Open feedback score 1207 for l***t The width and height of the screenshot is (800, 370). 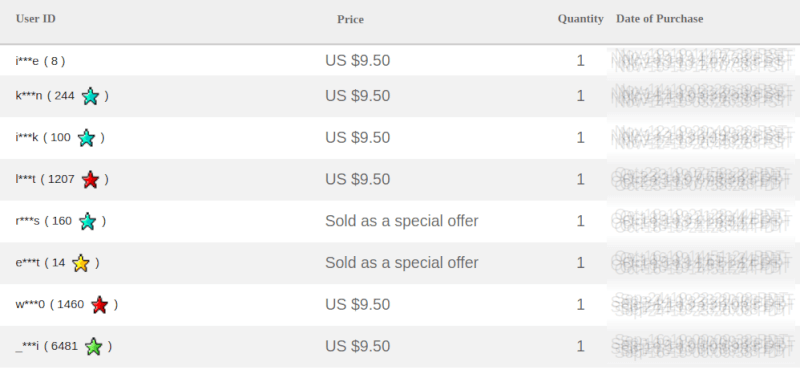point(61,180)
